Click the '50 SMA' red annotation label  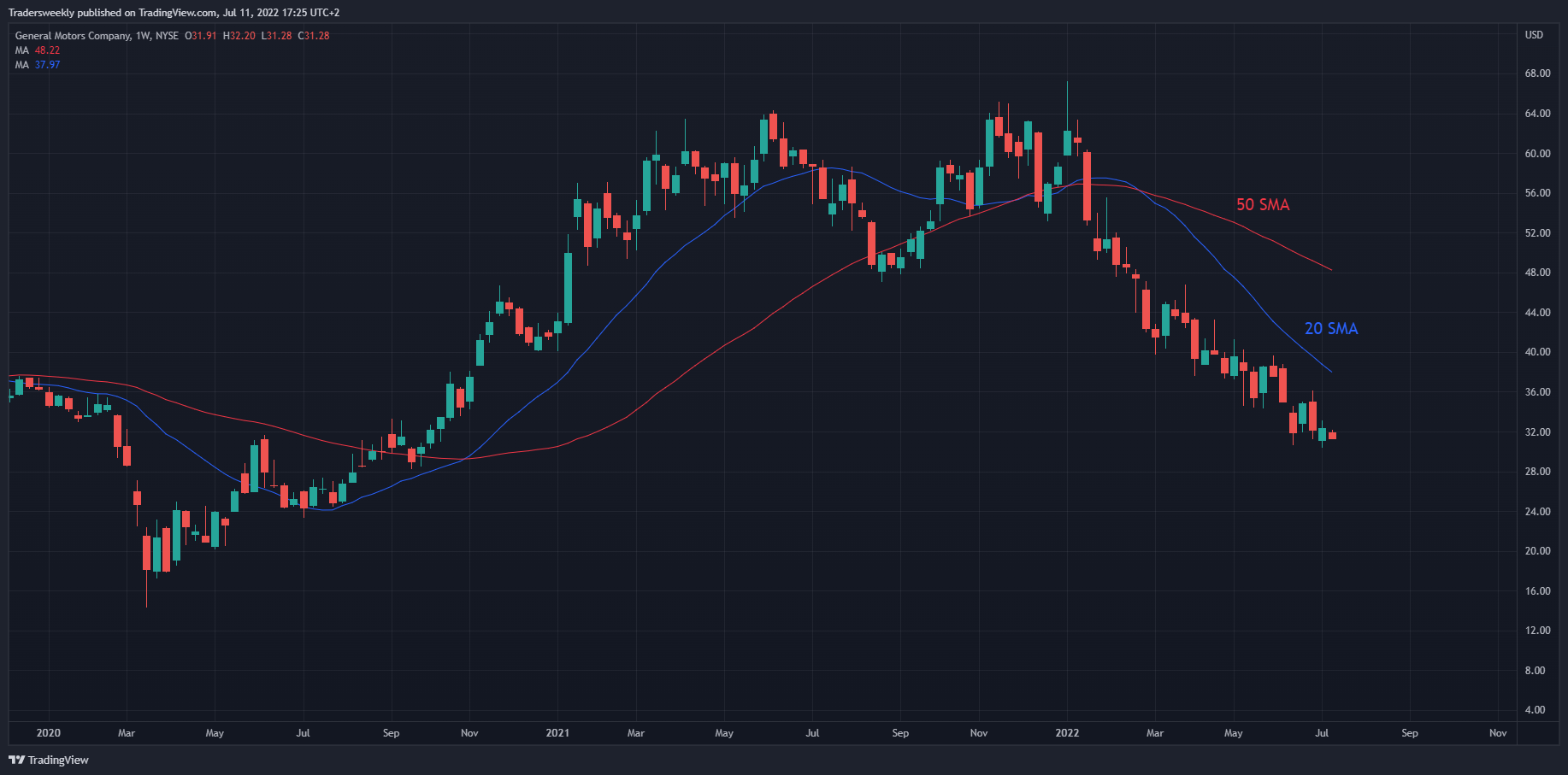pos(1263,205)
